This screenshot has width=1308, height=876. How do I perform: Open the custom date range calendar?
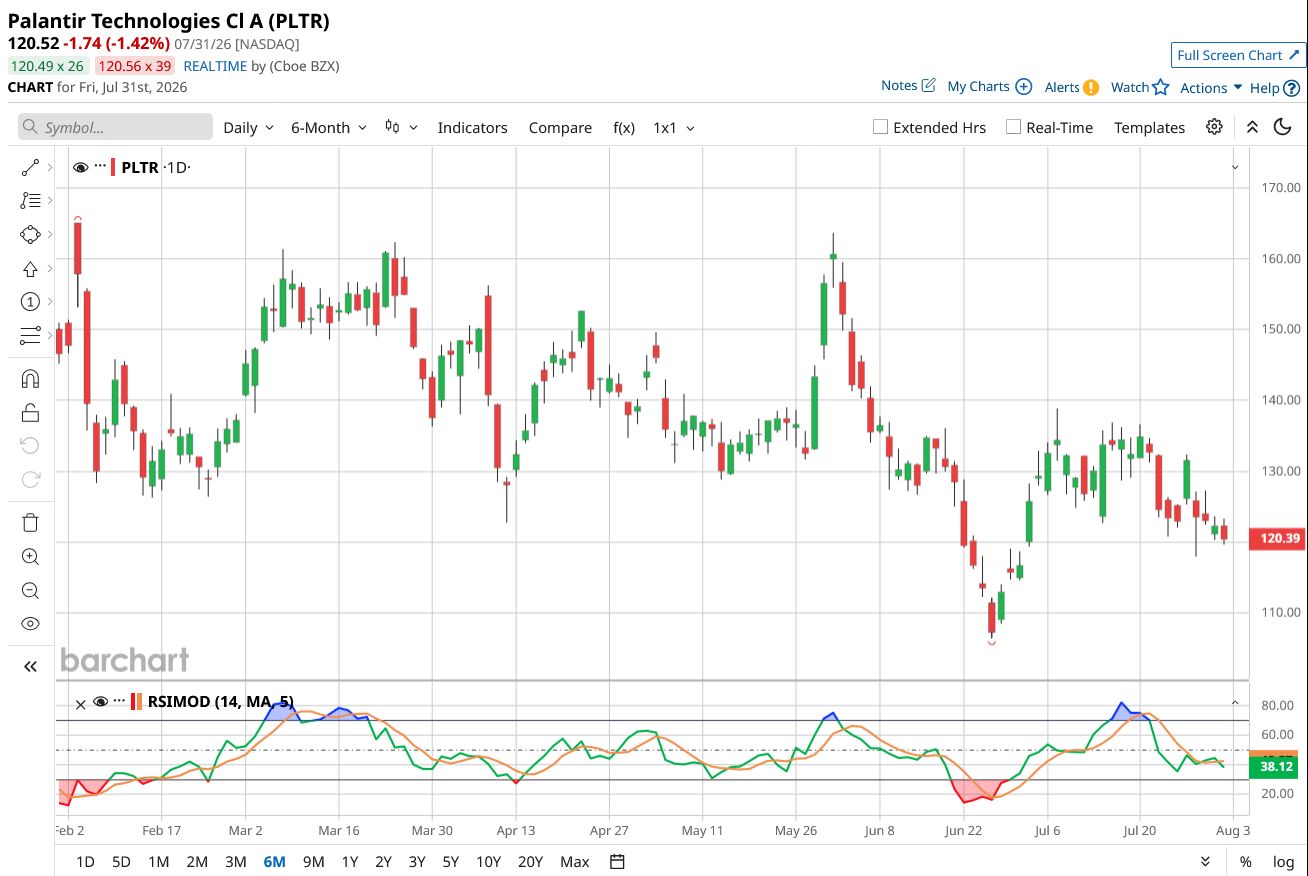point(617,862)
